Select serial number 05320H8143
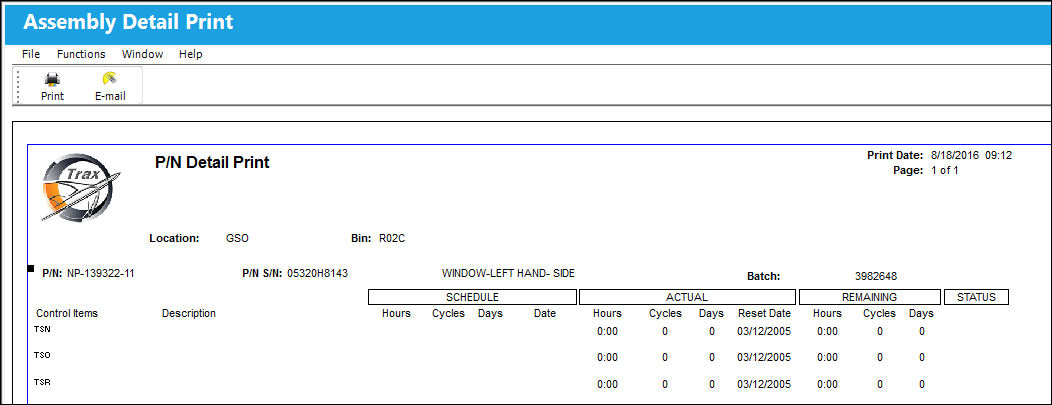 [x=318, y=274]
